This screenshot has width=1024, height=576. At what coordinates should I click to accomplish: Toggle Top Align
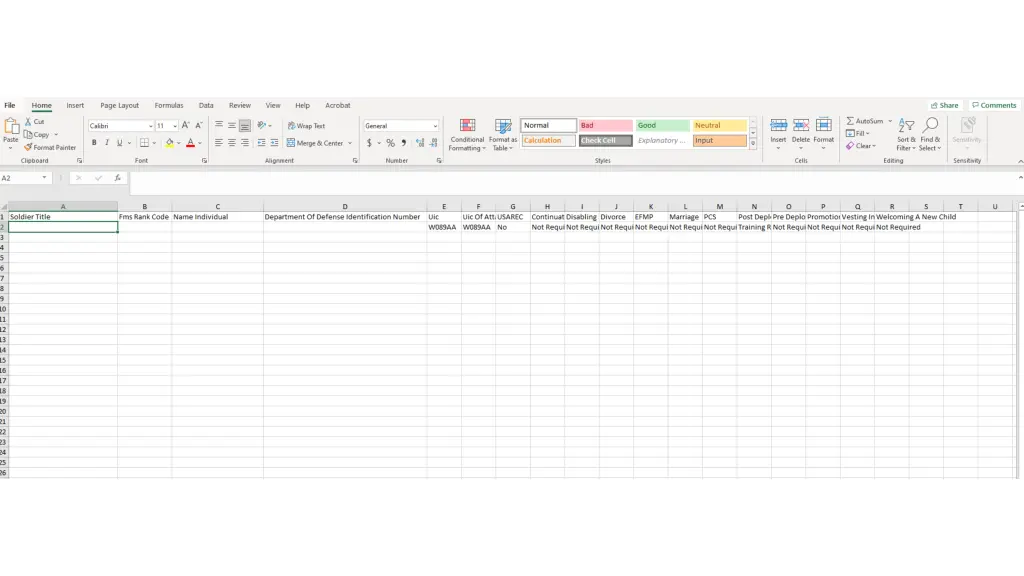point(219,125)
